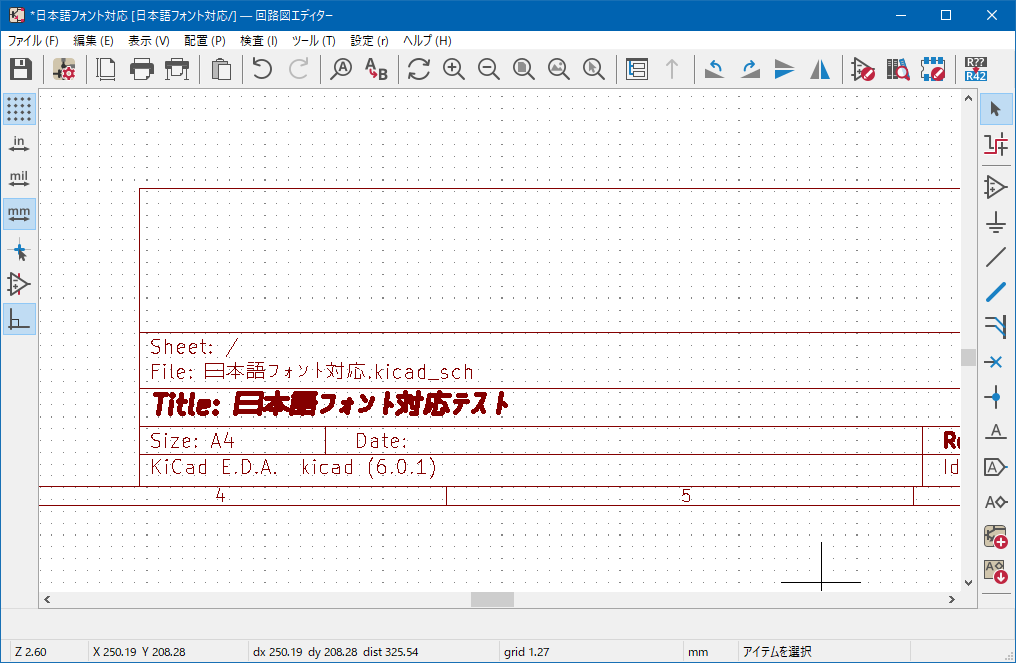Click the horizontal scrollbar thumb
Viewport: 1016px width, 663px height.
[x=492, y=599]
